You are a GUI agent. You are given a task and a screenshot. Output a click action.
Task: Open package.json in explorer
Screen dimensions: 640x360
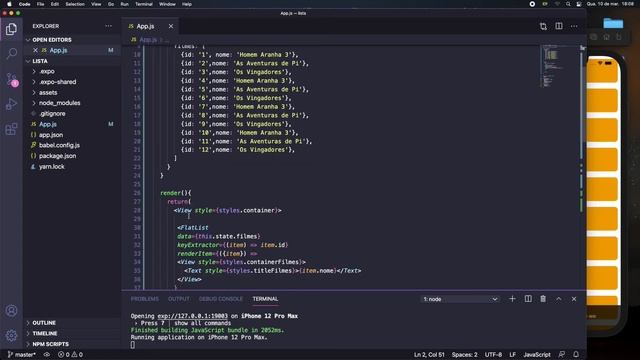(x=58, y=156)
